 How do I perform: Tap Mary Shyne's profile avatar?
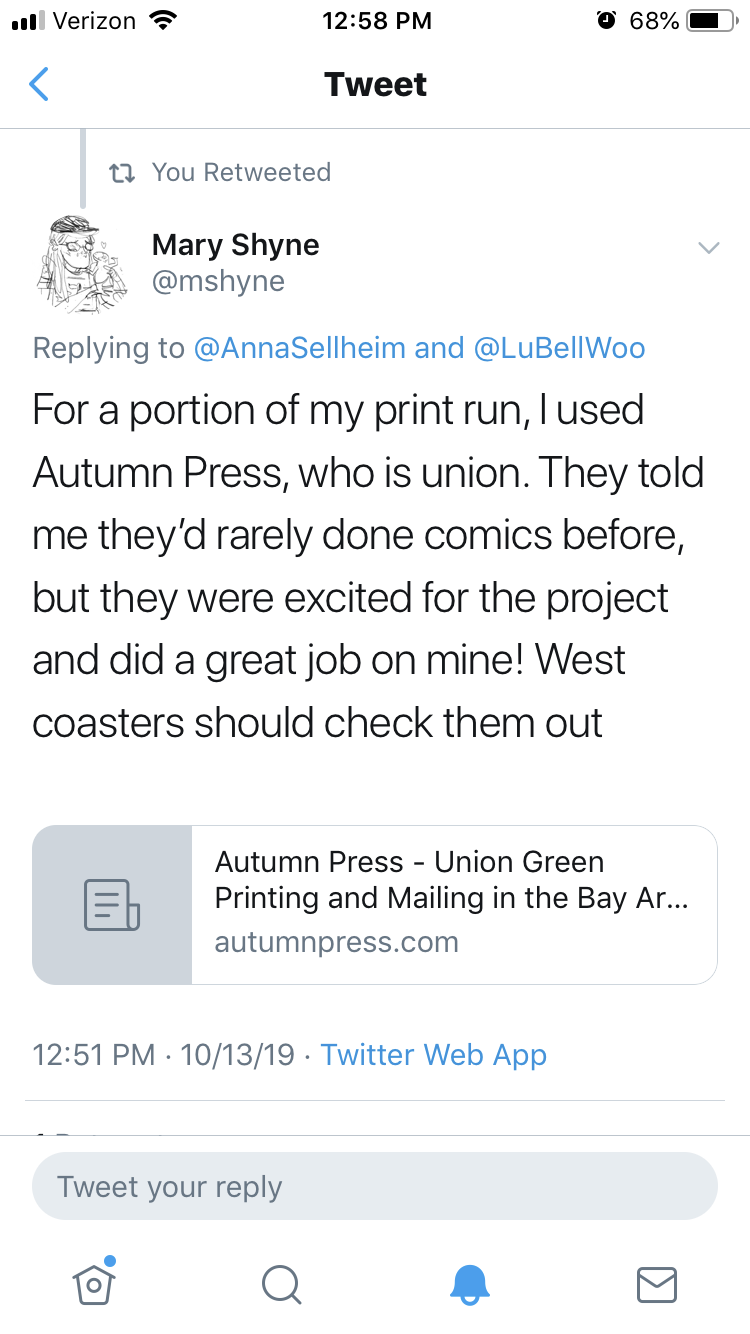85,266
